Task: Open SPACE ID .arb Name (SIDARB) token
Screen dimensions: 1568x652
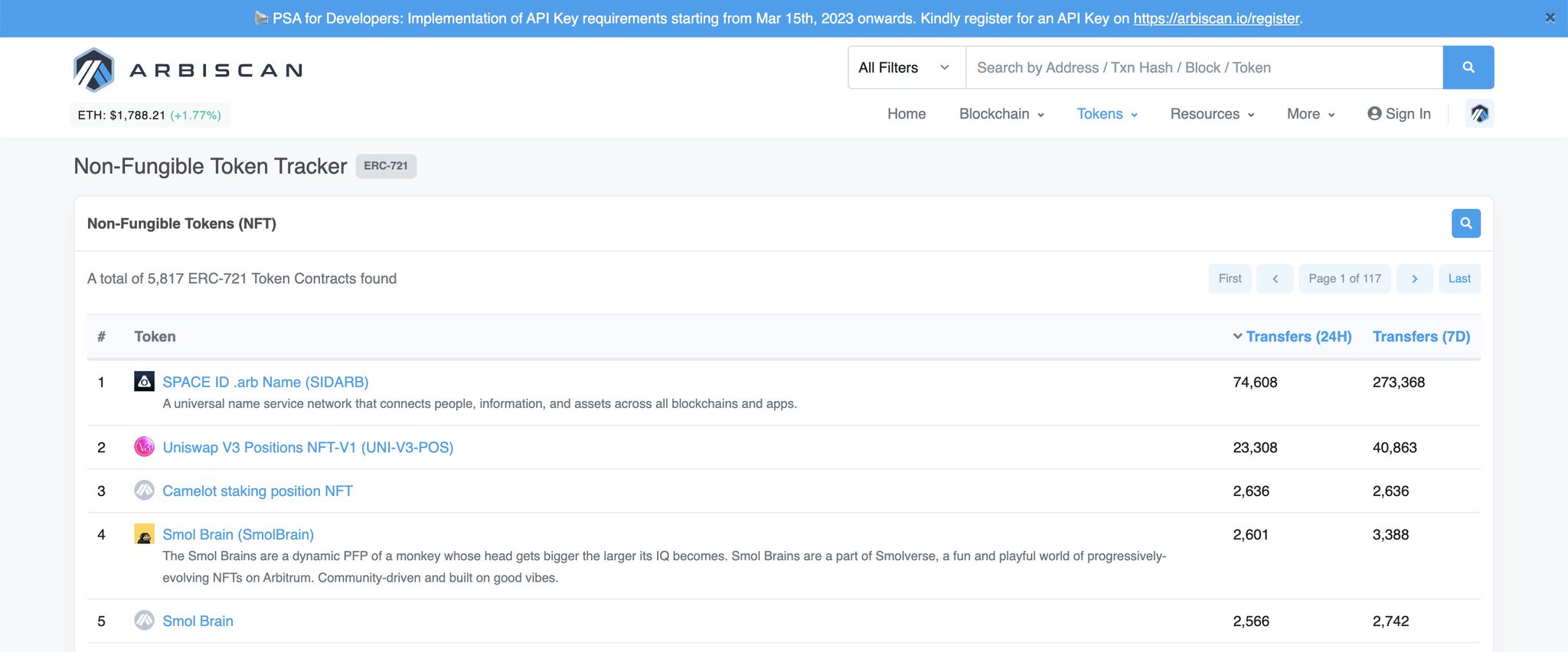Action: [266, 382]
